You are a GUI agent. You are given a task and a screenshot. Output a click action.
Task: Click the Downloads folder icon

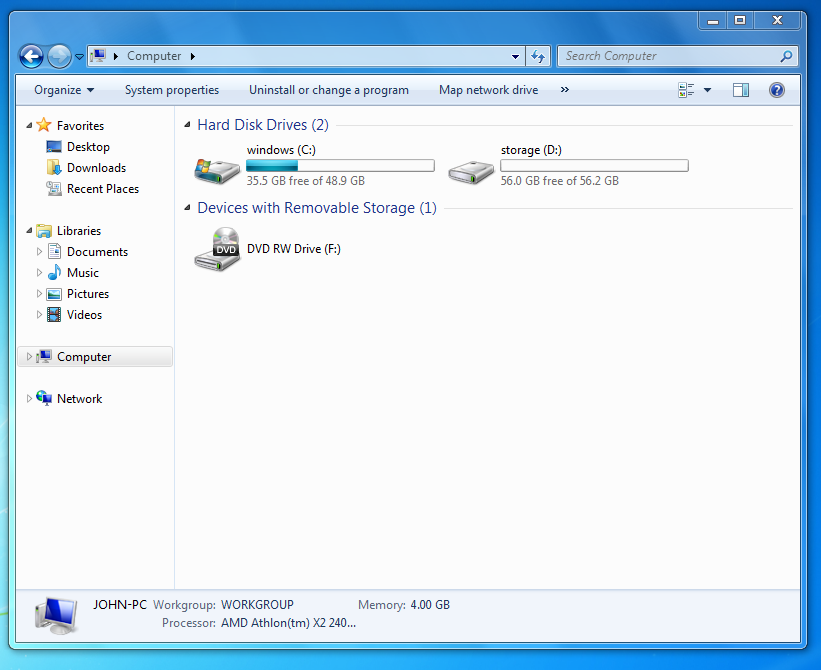(54, 168)
